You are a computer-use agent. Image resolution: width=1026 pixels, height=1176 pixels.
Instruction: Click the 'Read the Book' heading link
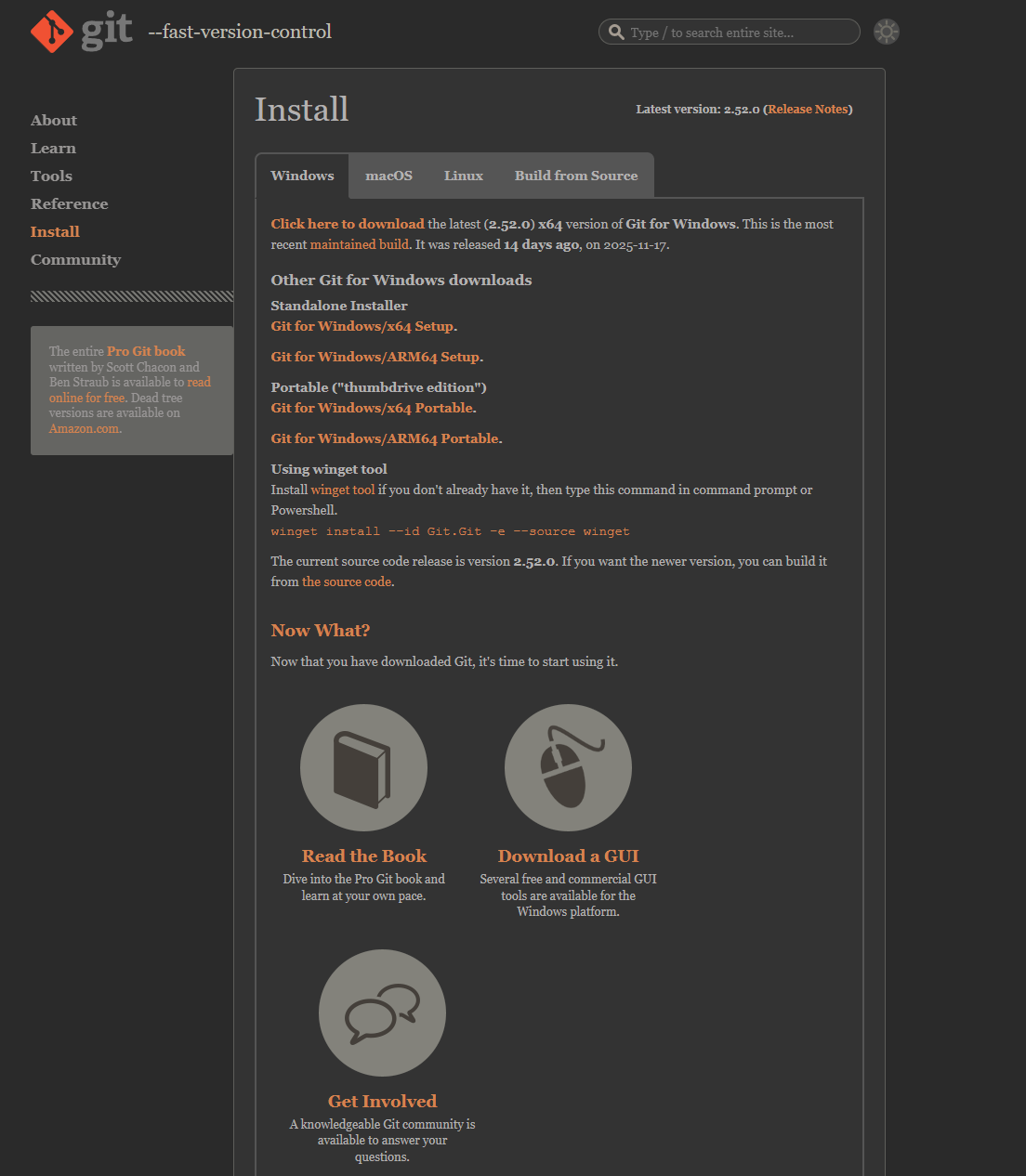pos(364,856)
